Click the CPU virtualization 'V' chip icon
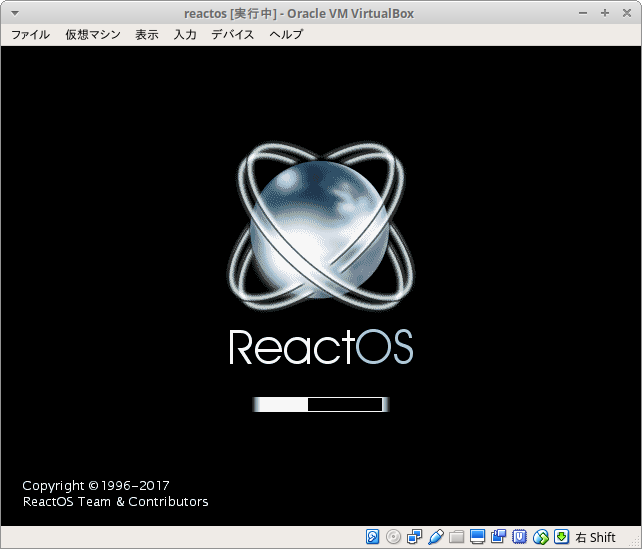The image size is (642, 549). point(520,537)
